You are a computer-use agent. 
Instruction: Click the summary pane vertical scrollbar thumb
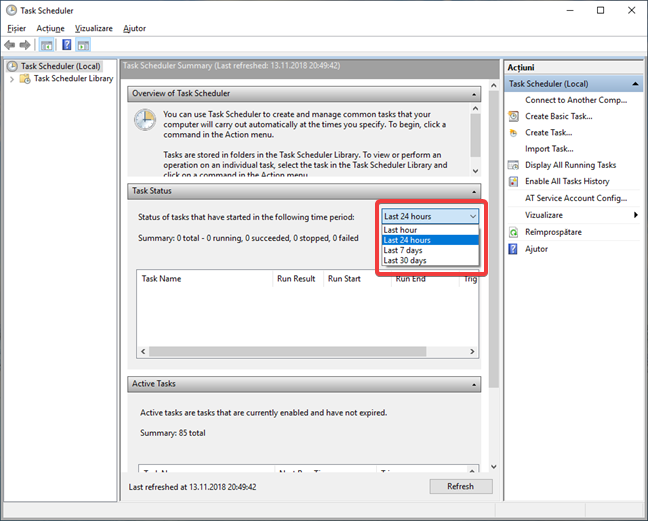tap(493, 239)
